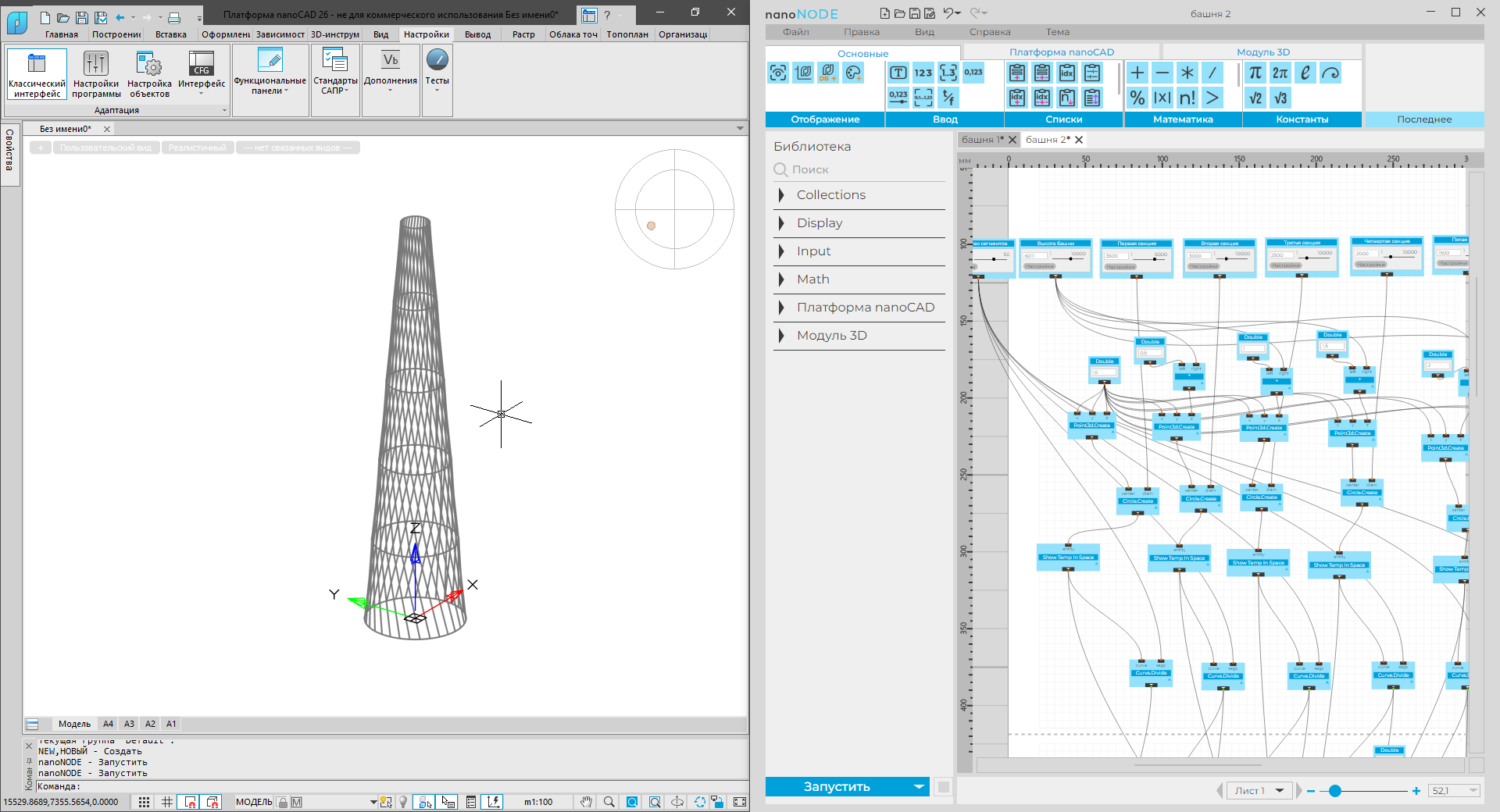Image resolution: width=1500 pixels, height=812 pixels.
Task: Toggle the lightbulb icon in status bar
Action: [x=403, y=802]
